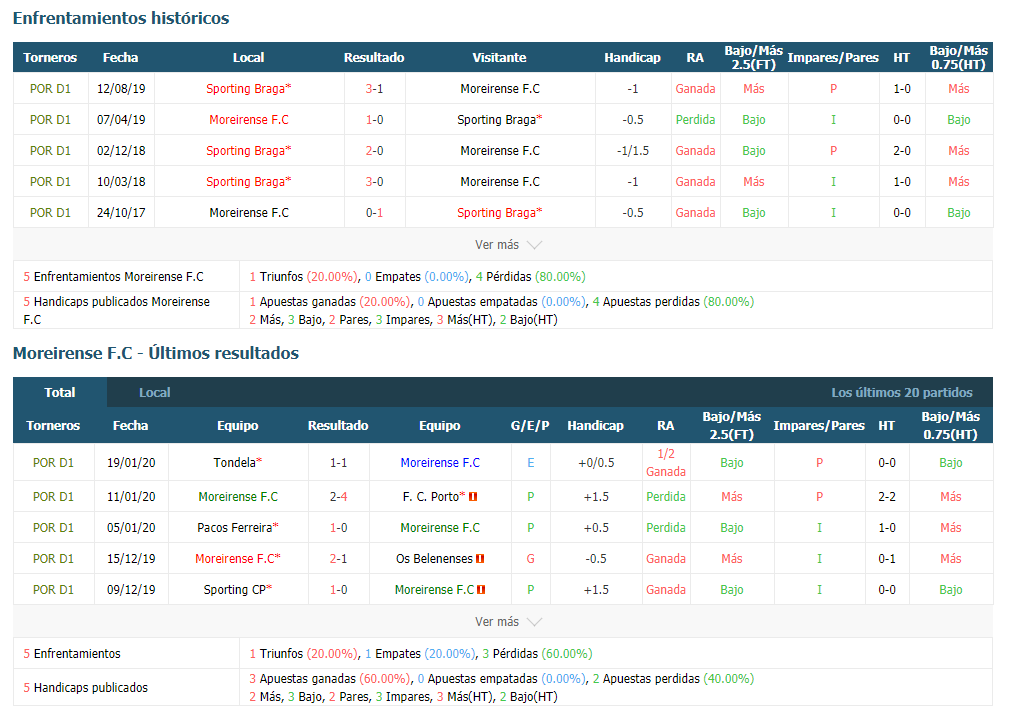Expand 'Ver más' under Enfrentamientos históricos

(x=508, y=245)
